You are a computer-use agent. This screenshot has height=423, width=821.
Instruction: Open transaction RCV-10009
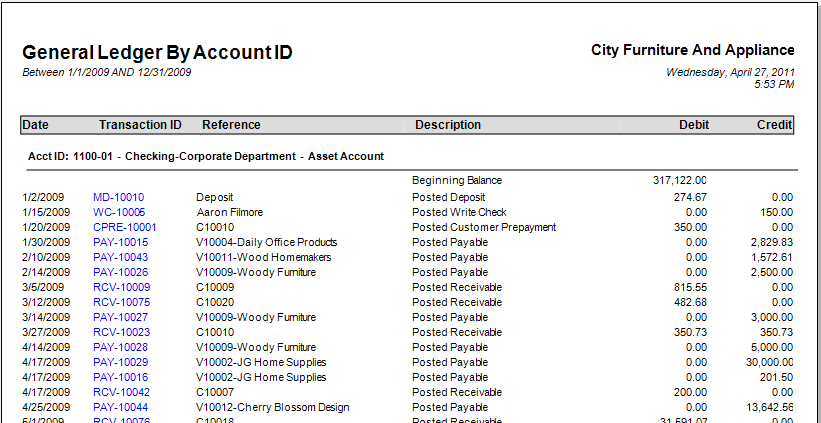(121, 287)
